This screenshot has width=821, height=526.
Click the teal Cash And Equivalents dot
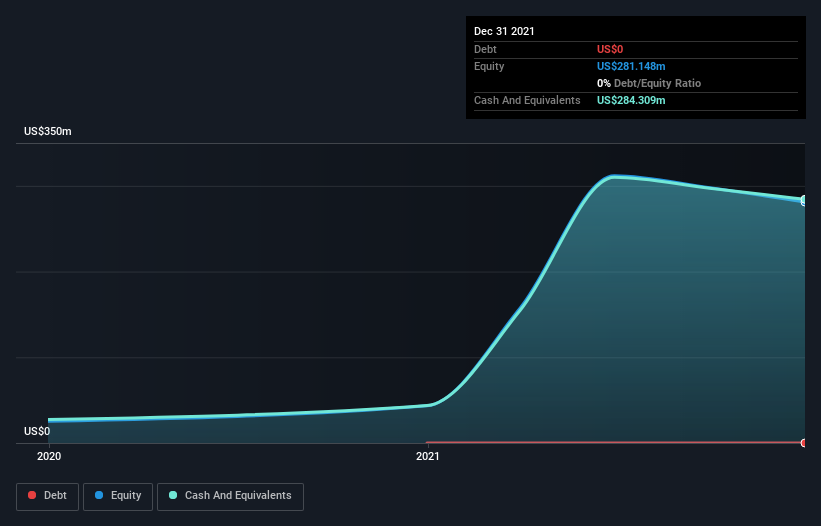click(173, 495)
